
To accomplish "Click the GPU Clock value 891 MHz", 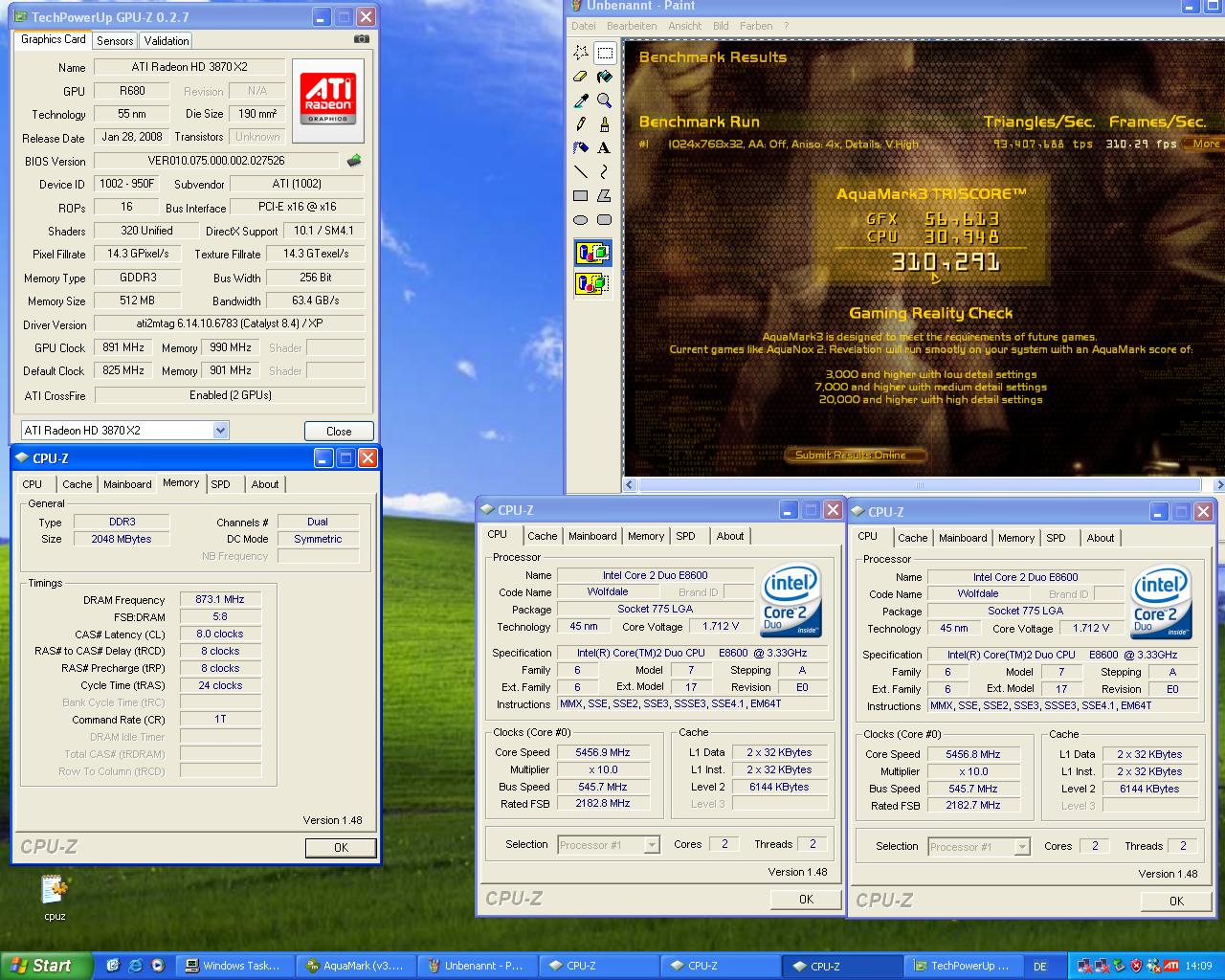I will pos(122,347).
